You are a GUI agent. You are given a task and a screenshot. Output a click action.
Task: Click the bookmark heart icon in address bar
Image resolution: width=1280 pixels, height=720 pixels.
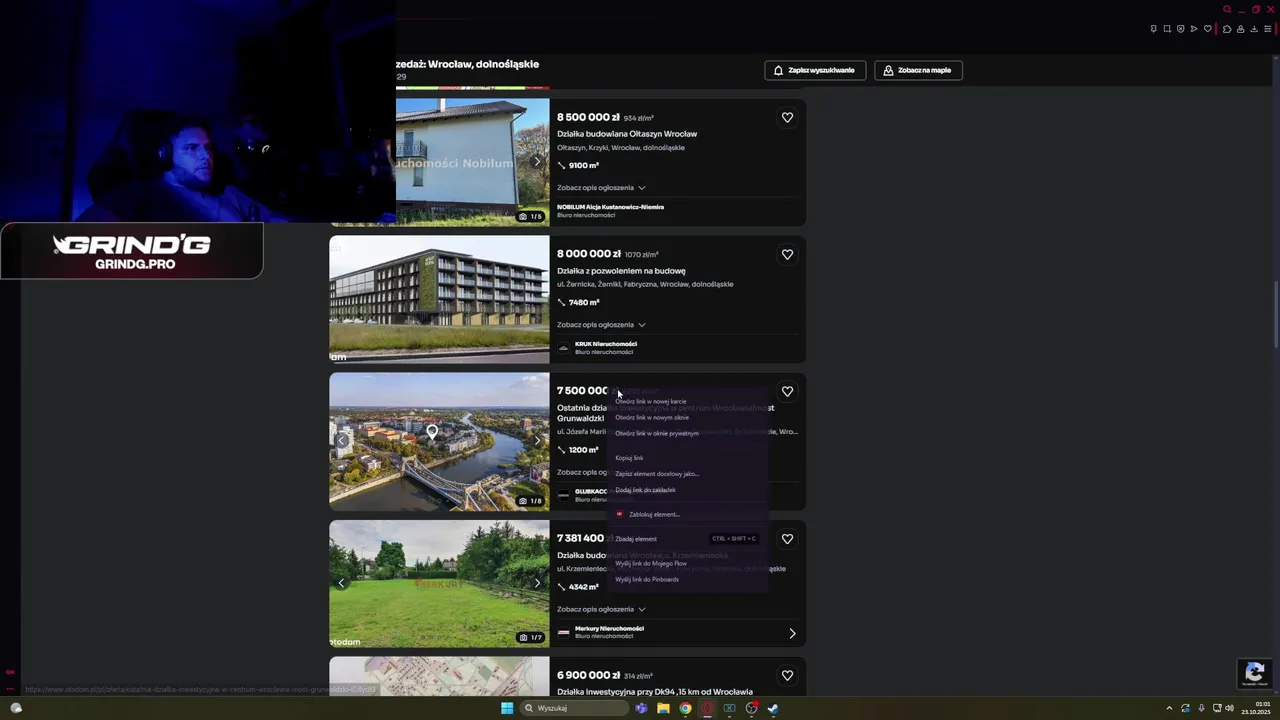[x=1208, y=29]
